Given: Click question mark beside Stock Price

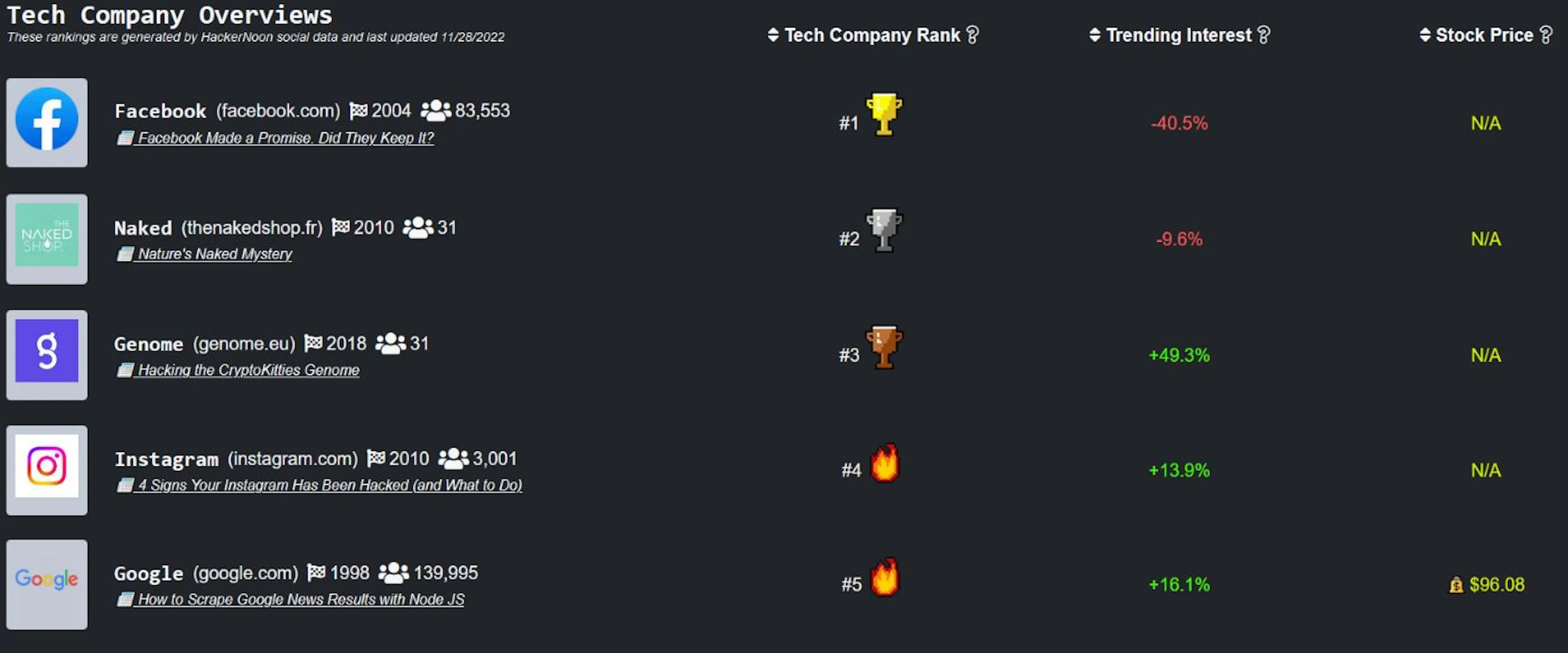Looking at the screenshot, I should coord(1546,35).
